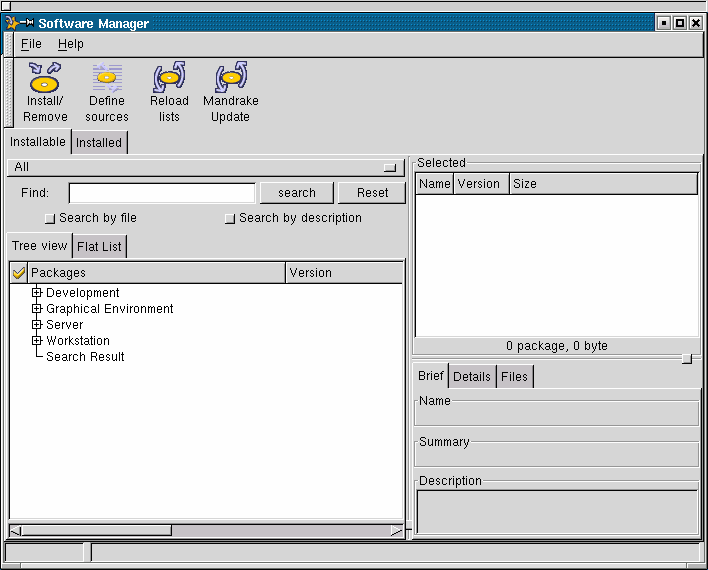Click the search button
Viewport: 708px width, 570px height.
click(x=297, y=193)
